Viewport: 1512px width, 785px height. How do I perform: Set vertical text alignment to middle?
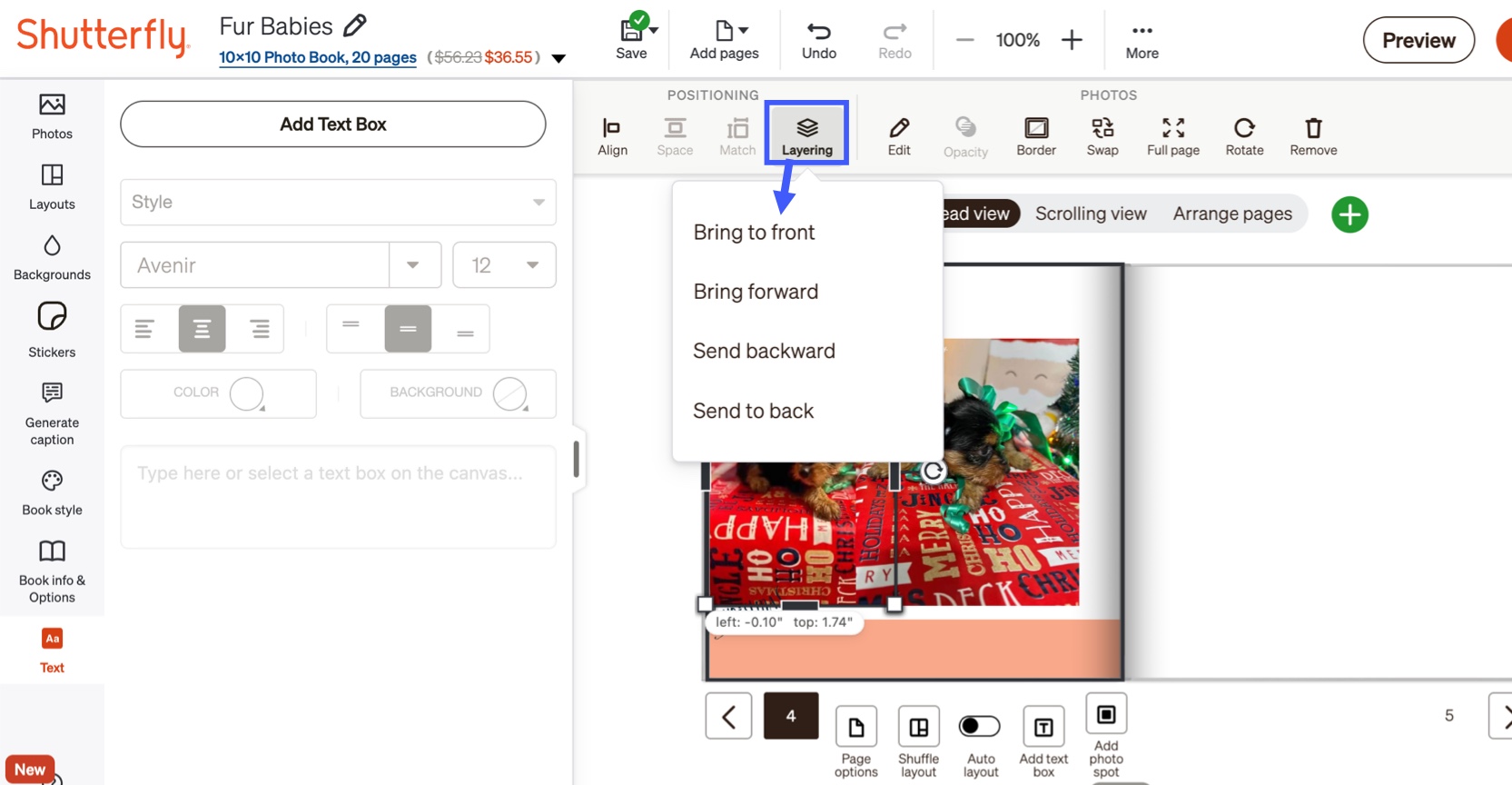(x=408, y=328)
